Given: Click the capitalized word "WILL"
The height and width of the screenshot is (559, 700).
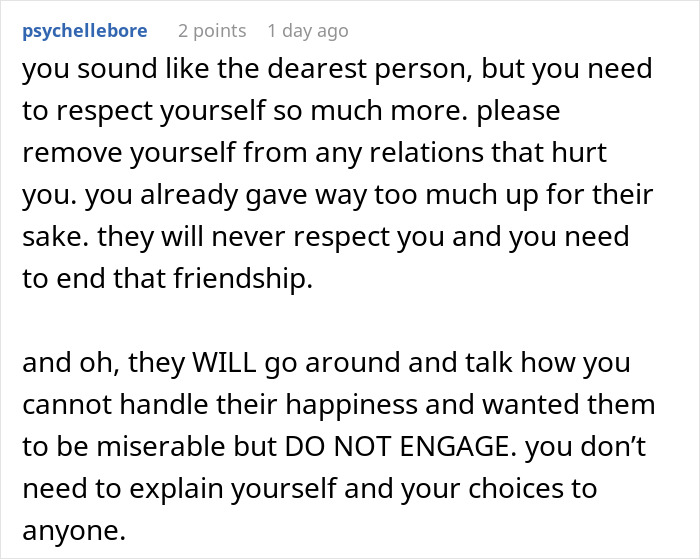Looking at the screenshot, I should tap(235, 361).
